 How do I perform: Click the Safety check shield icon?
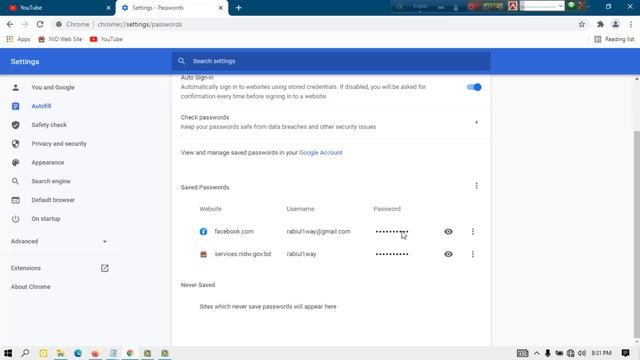16,125
